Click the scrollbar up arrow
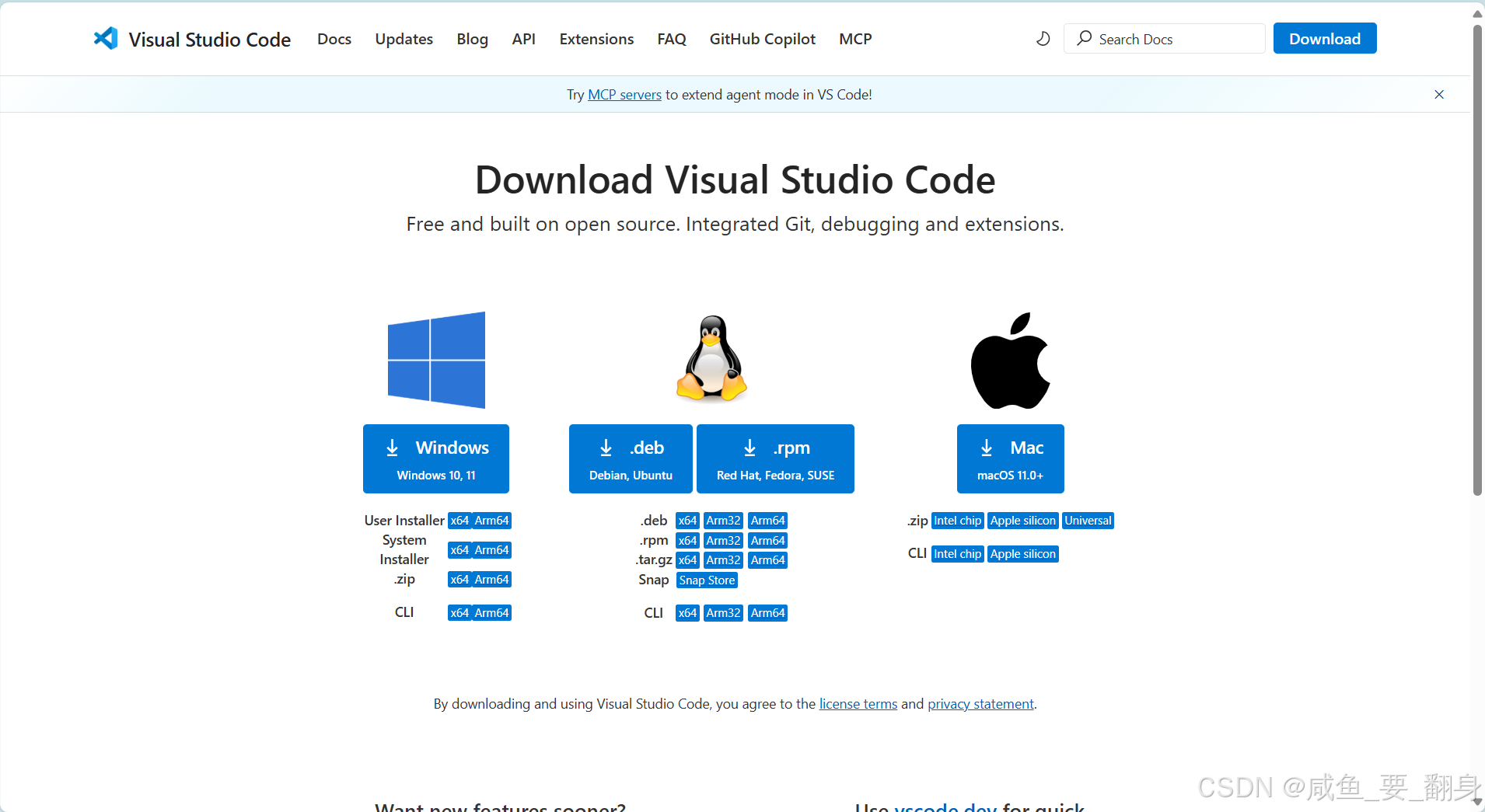 (x=1477, y=13)
